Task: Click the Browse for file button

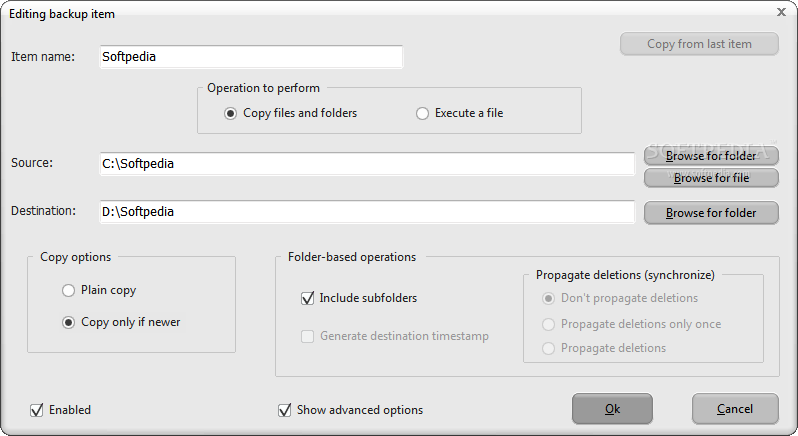Action: pos(711,178)
